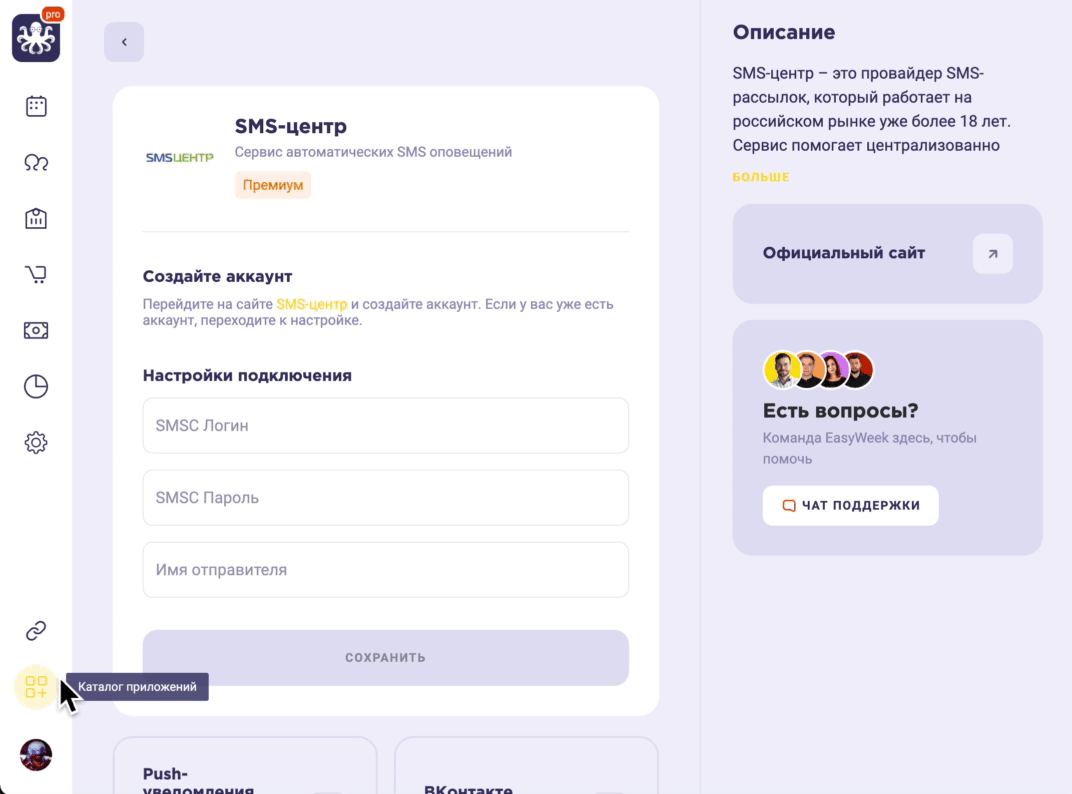Image resolution: width=1072 pixels, height=794 pixels.
Task: Open the clients icon in sidebar
Action: coord(36,162)
